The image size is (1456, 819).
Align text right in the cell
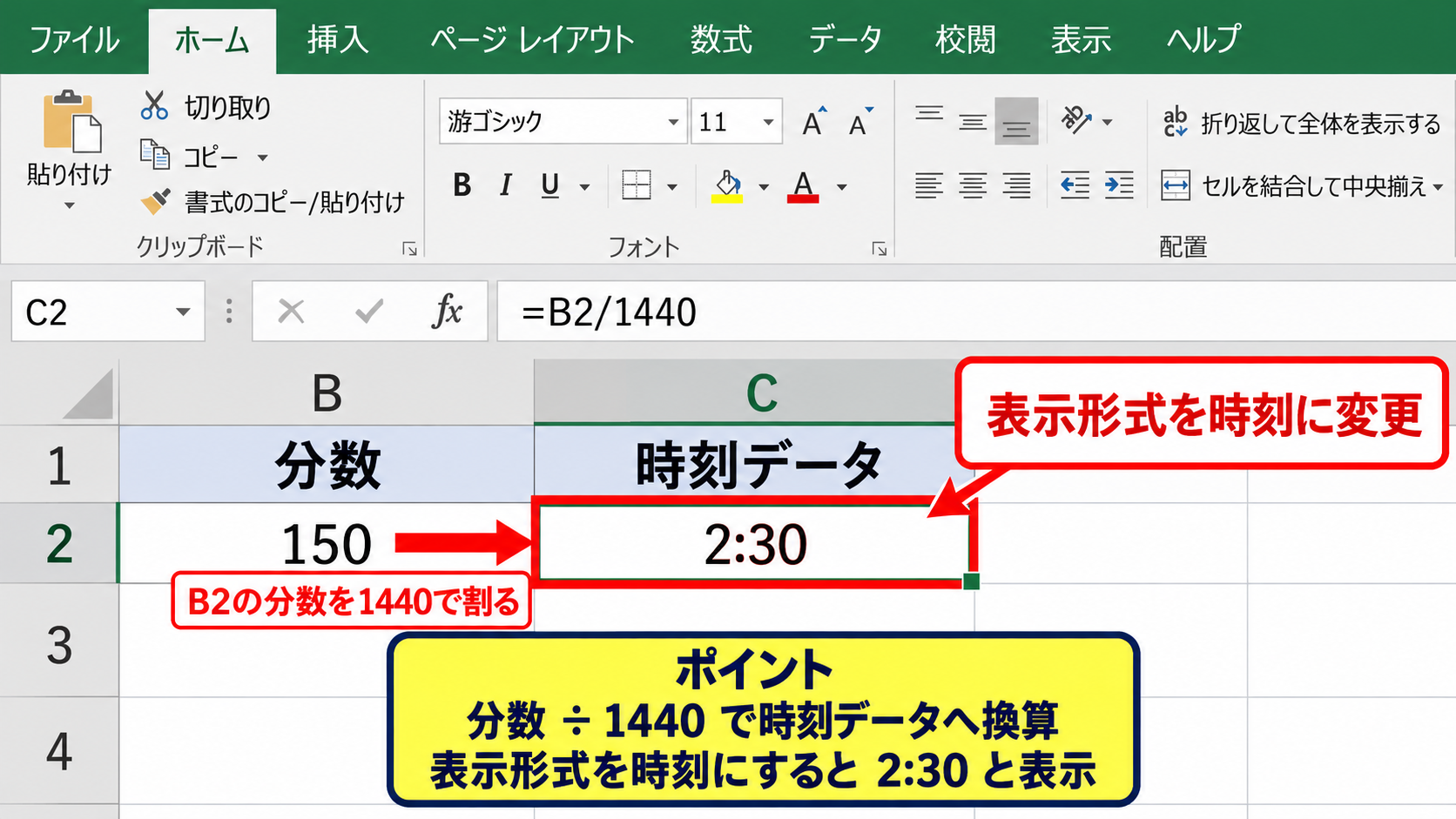coord(1016,185)
